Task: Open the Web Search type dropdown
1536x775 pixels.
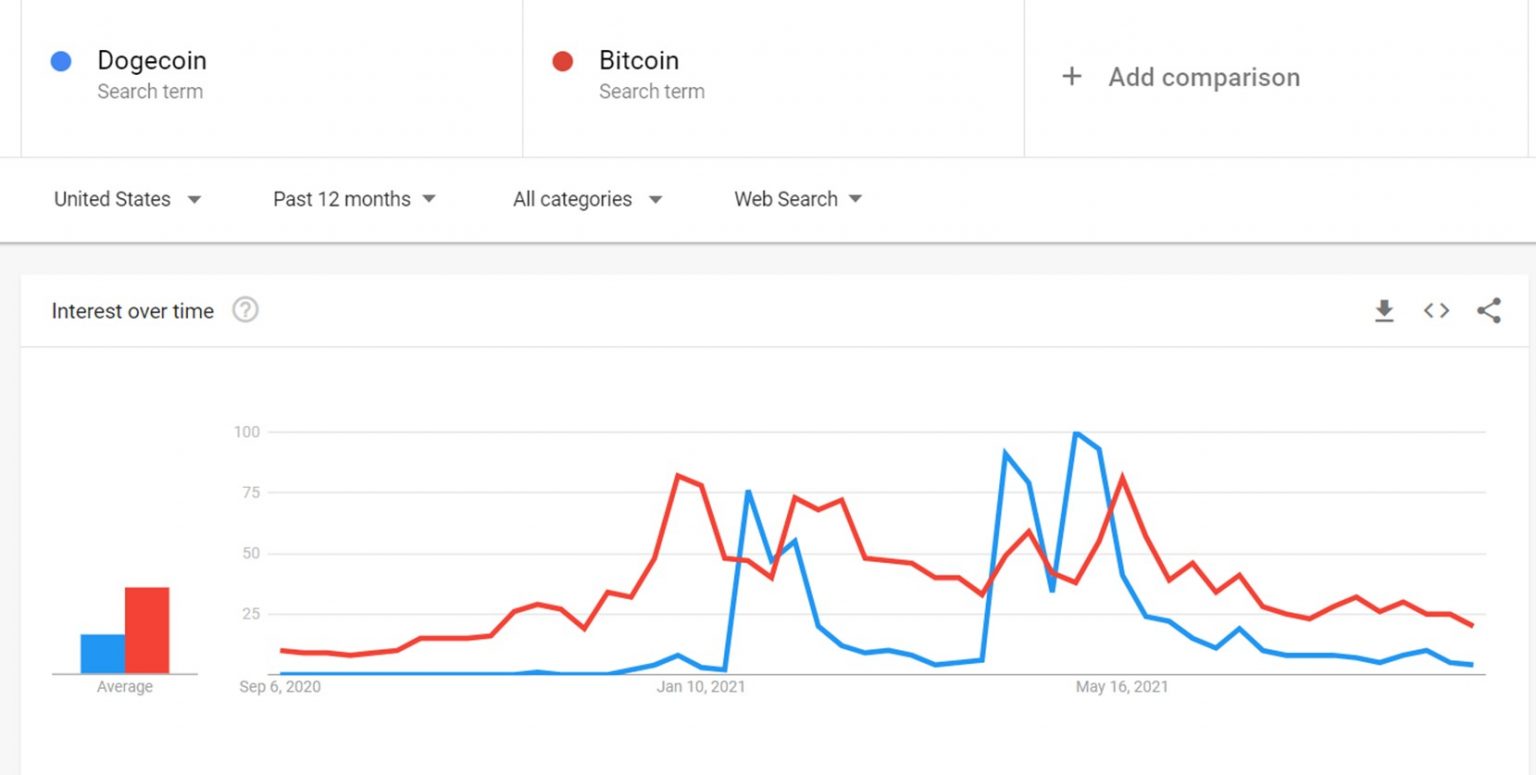Action: (x=798, y=199)
